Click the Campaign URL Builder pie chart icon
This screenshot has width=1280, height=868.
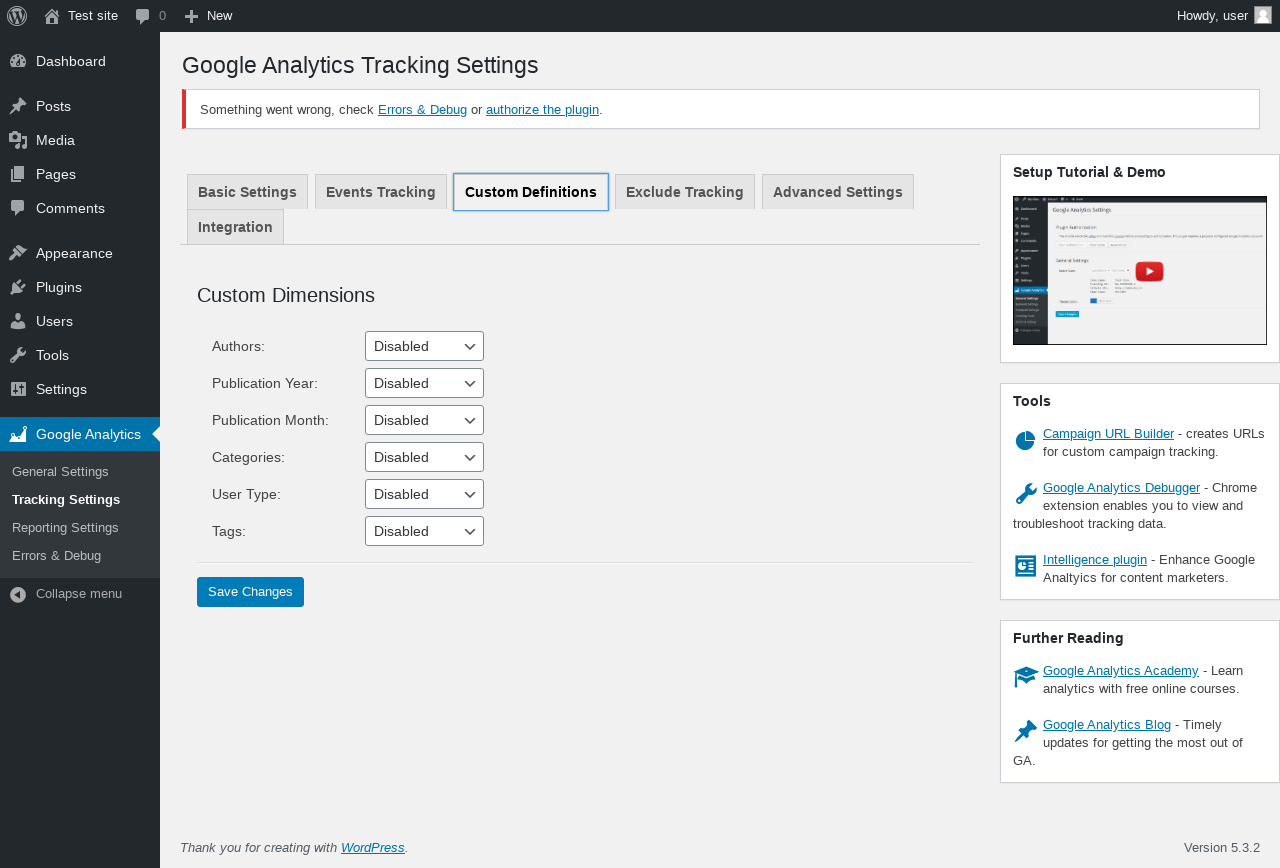(1025, 441)
